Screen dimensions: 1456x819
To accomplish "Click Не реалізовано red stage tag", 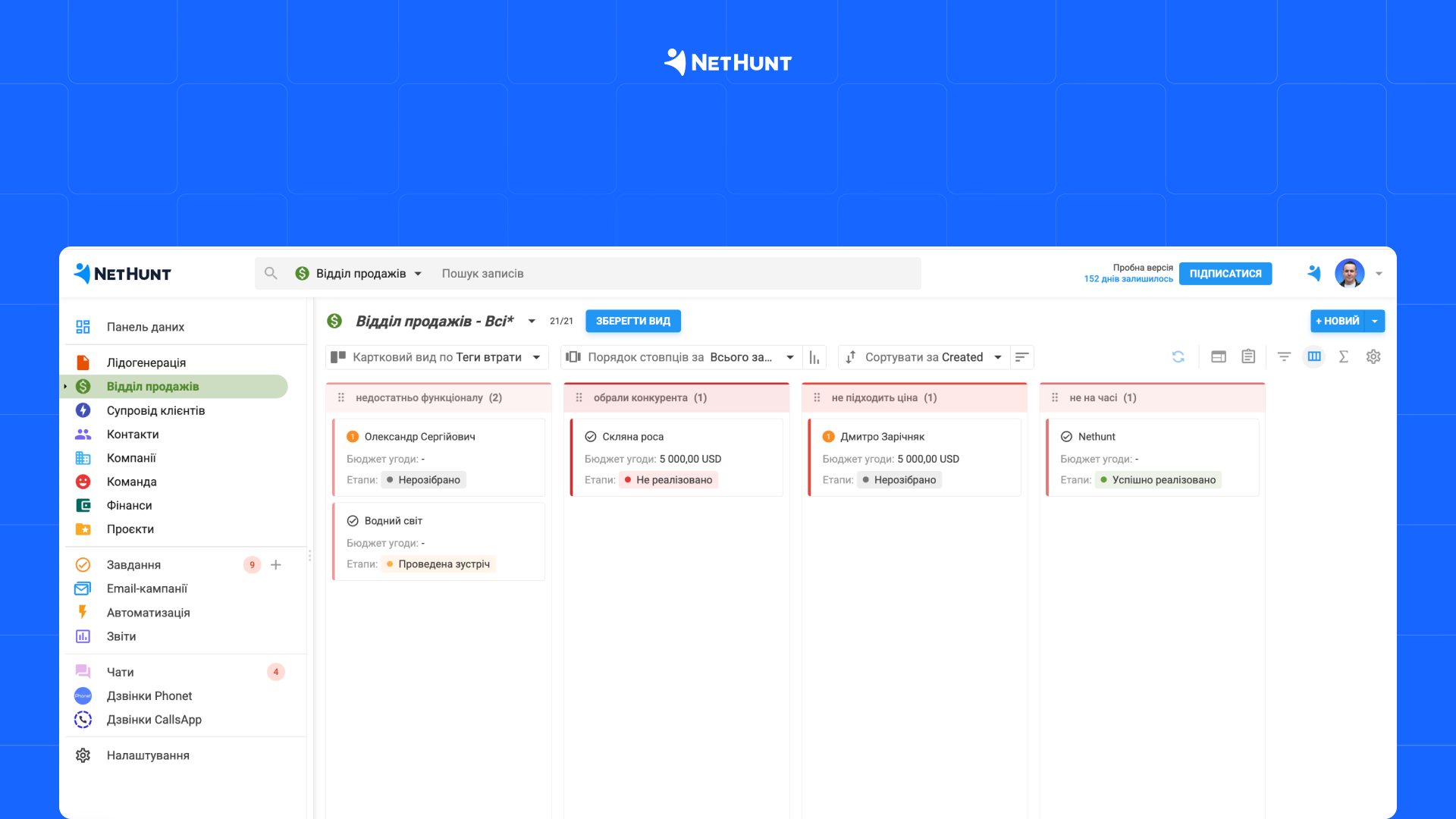I will tap(669, 480).
